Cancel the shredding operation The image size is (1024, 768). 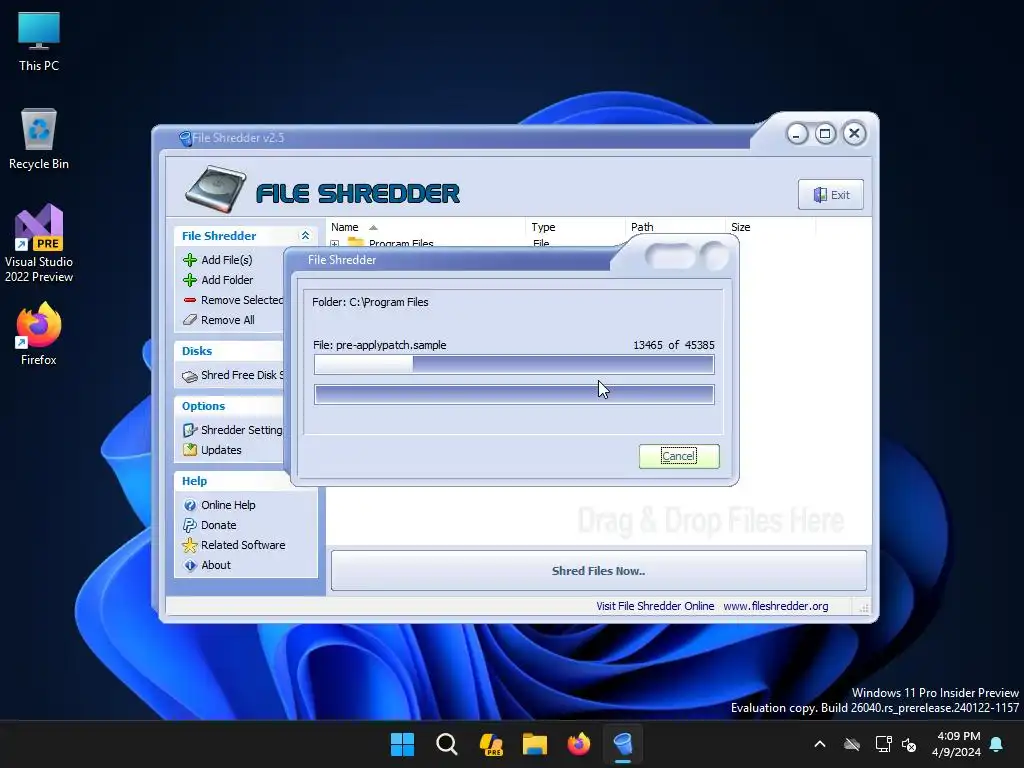pos(679,456)
